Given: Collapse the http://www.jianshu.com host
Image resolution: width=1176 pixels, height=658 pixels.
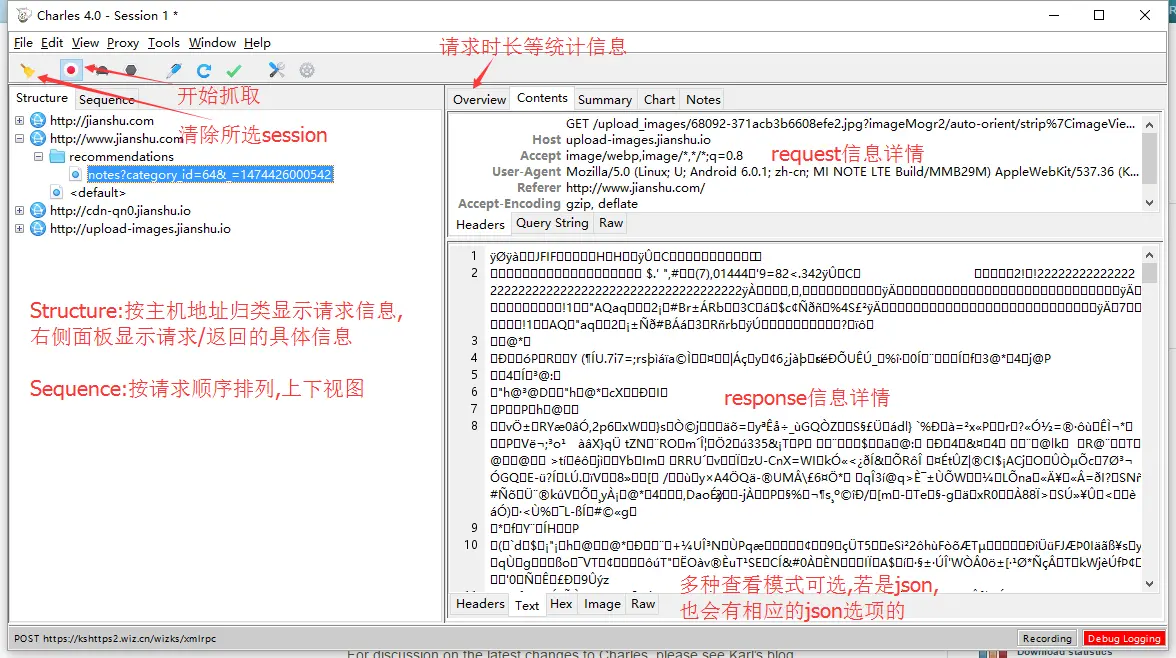Looking at the screenshot, I should 20,139.
